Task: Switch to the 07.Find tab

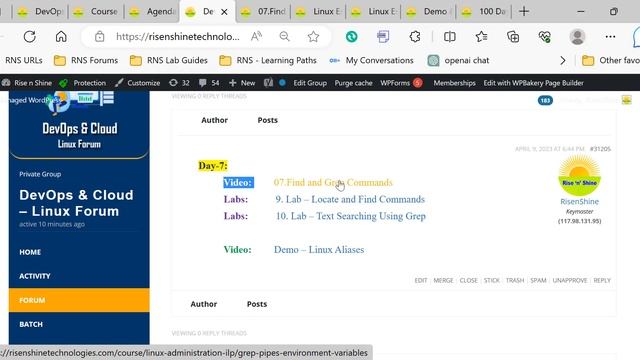Action: [263, 11]
